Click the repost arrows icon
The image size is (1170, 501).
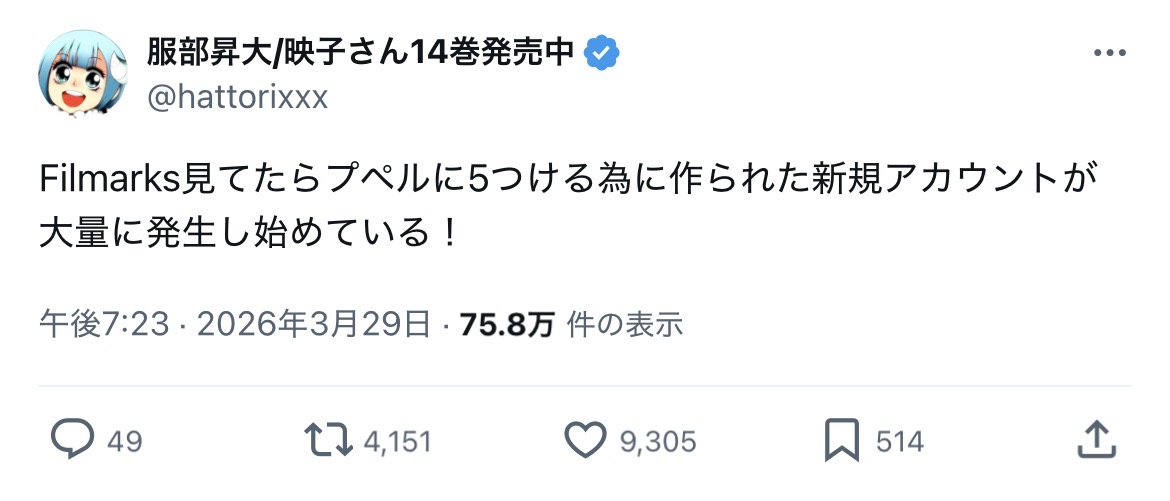click(x=328, y=440)
